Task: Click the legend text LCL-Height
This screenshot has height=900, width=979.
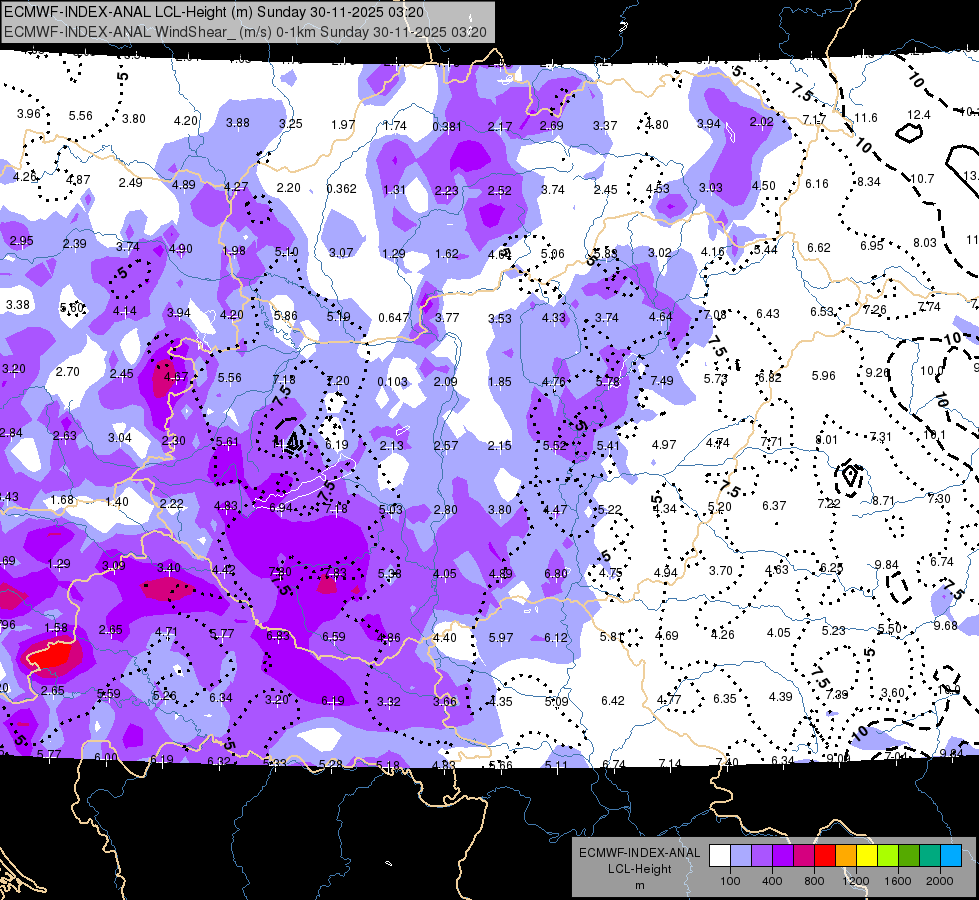Action: pos(639,869)
